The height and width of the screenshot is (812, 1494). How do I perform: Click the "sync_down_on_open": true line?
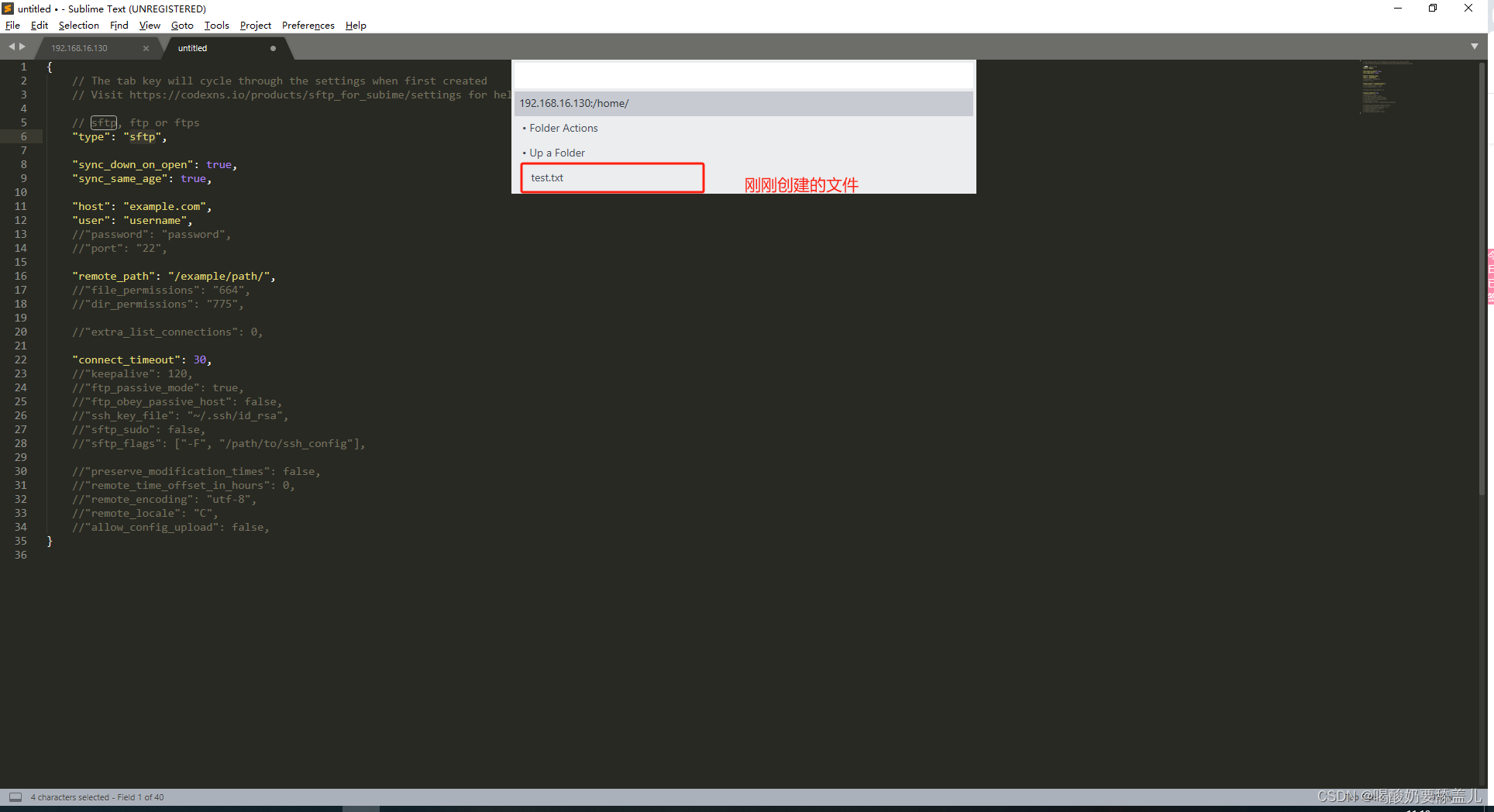[x=155, y=164]
